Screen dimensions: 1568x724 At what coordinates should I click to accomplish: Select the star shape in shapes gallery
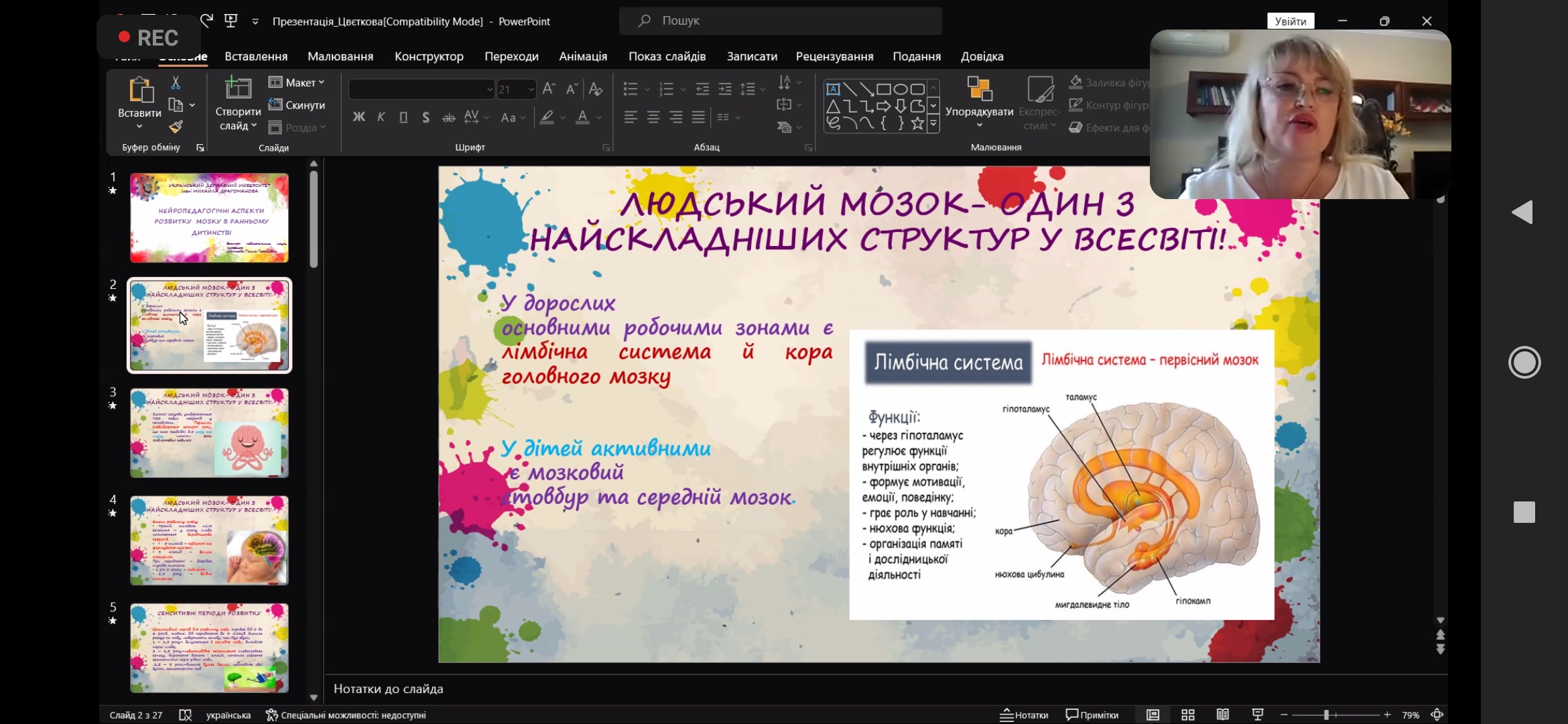(x=917, y=123)
